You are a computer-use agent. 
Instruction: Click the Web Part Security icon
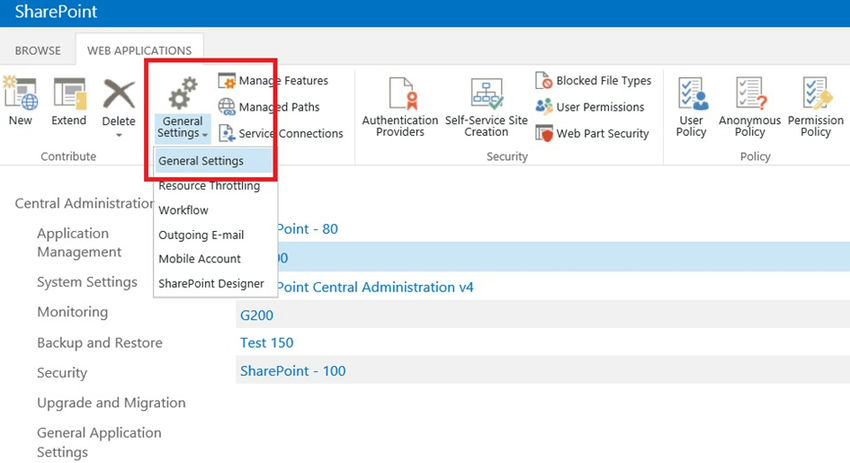[544, 133]
